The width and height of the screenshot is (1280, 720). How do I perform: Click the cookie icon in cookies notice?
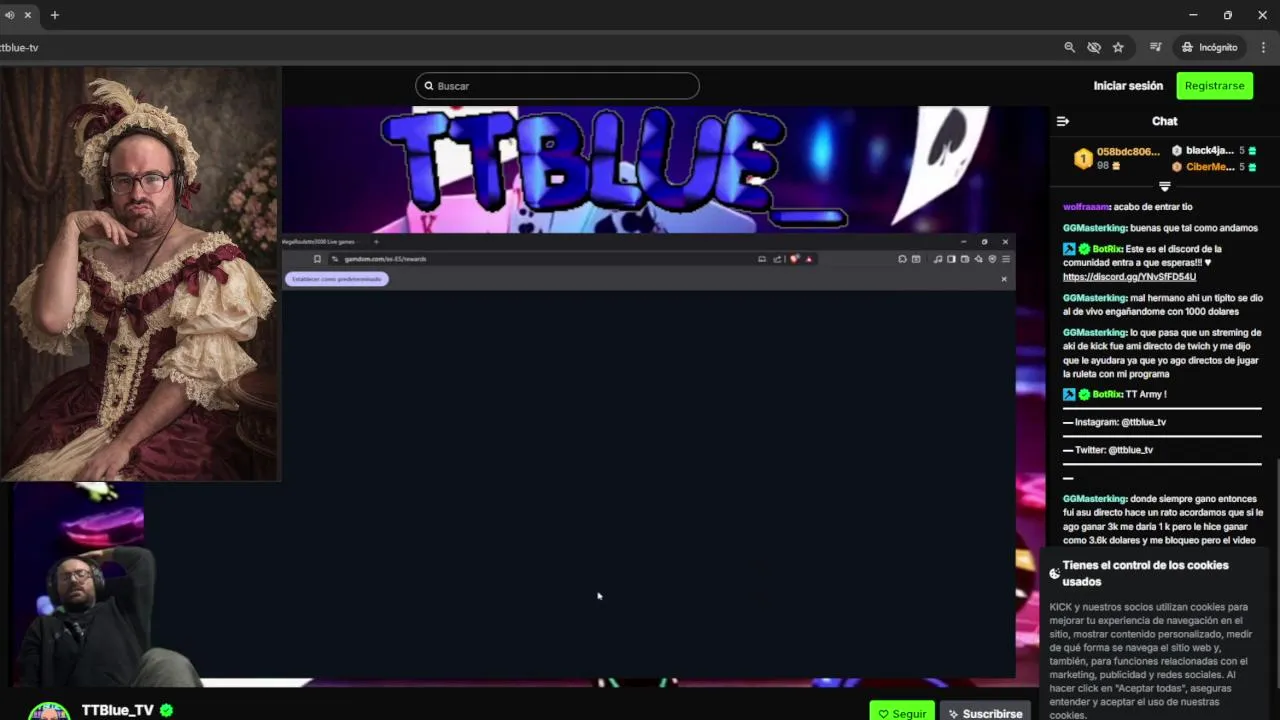pos(1054,573)
